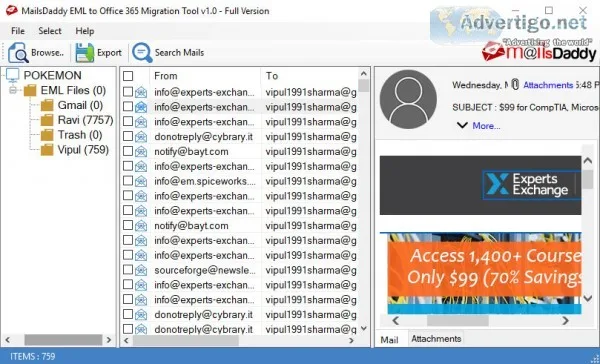Click mail list scroll down arrow
This screenshot has height=364, width=600.
click(364, 328)
